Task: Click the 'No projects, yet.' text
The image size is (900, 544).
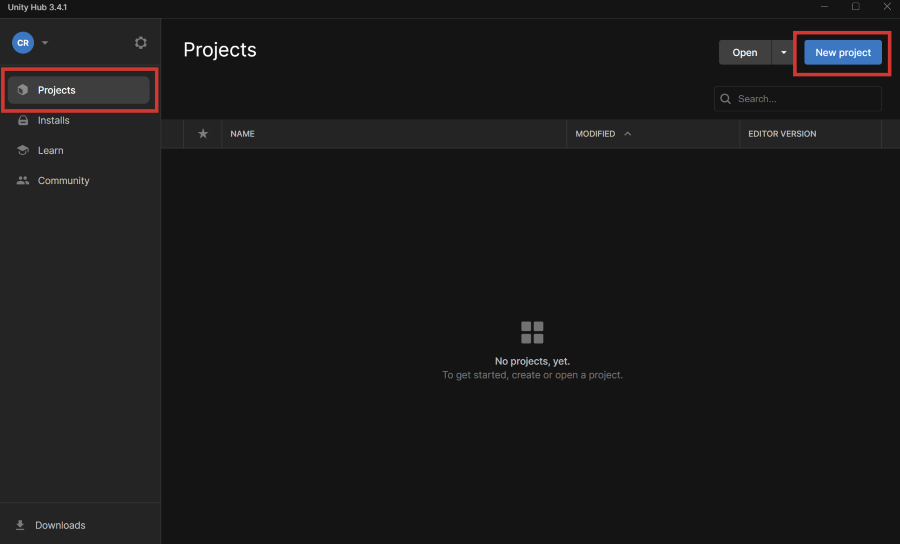Action: 532,361
